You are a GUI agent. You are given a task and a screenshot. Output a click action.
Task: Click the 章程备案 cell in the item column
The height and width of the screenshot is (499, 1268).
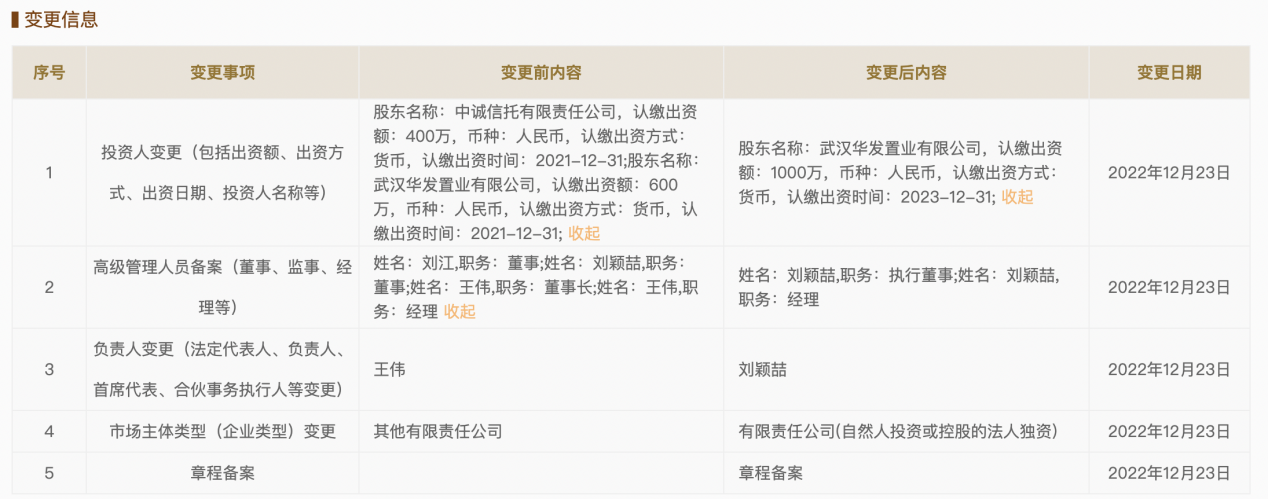tap(223, 472)
